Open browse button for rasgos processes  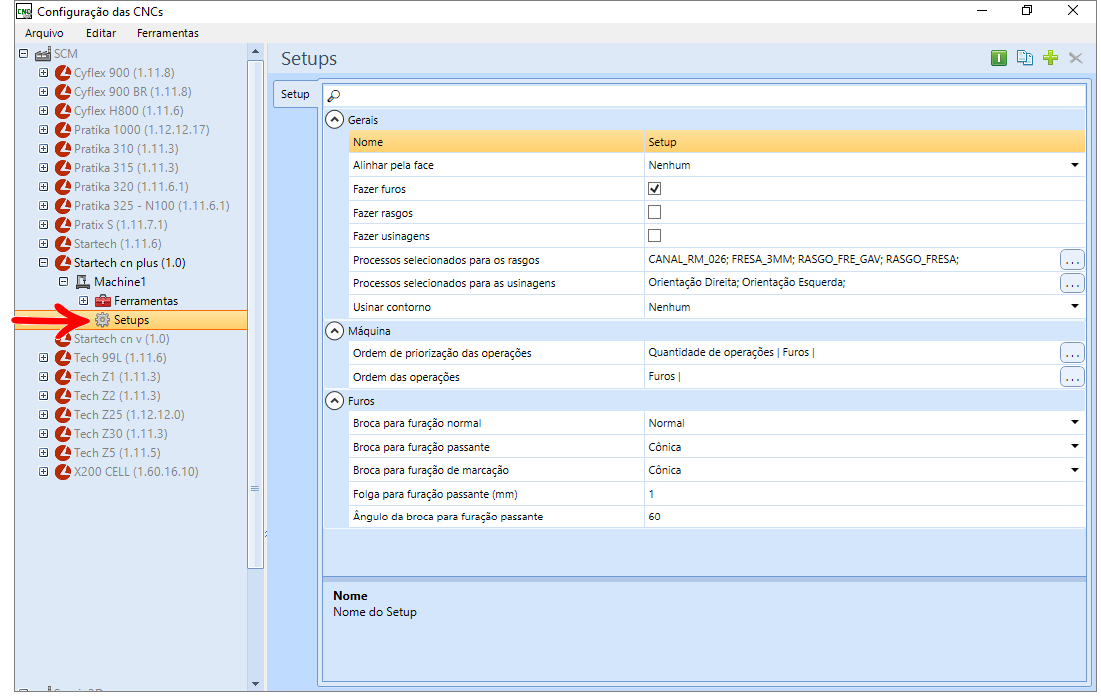(1072, 260)
